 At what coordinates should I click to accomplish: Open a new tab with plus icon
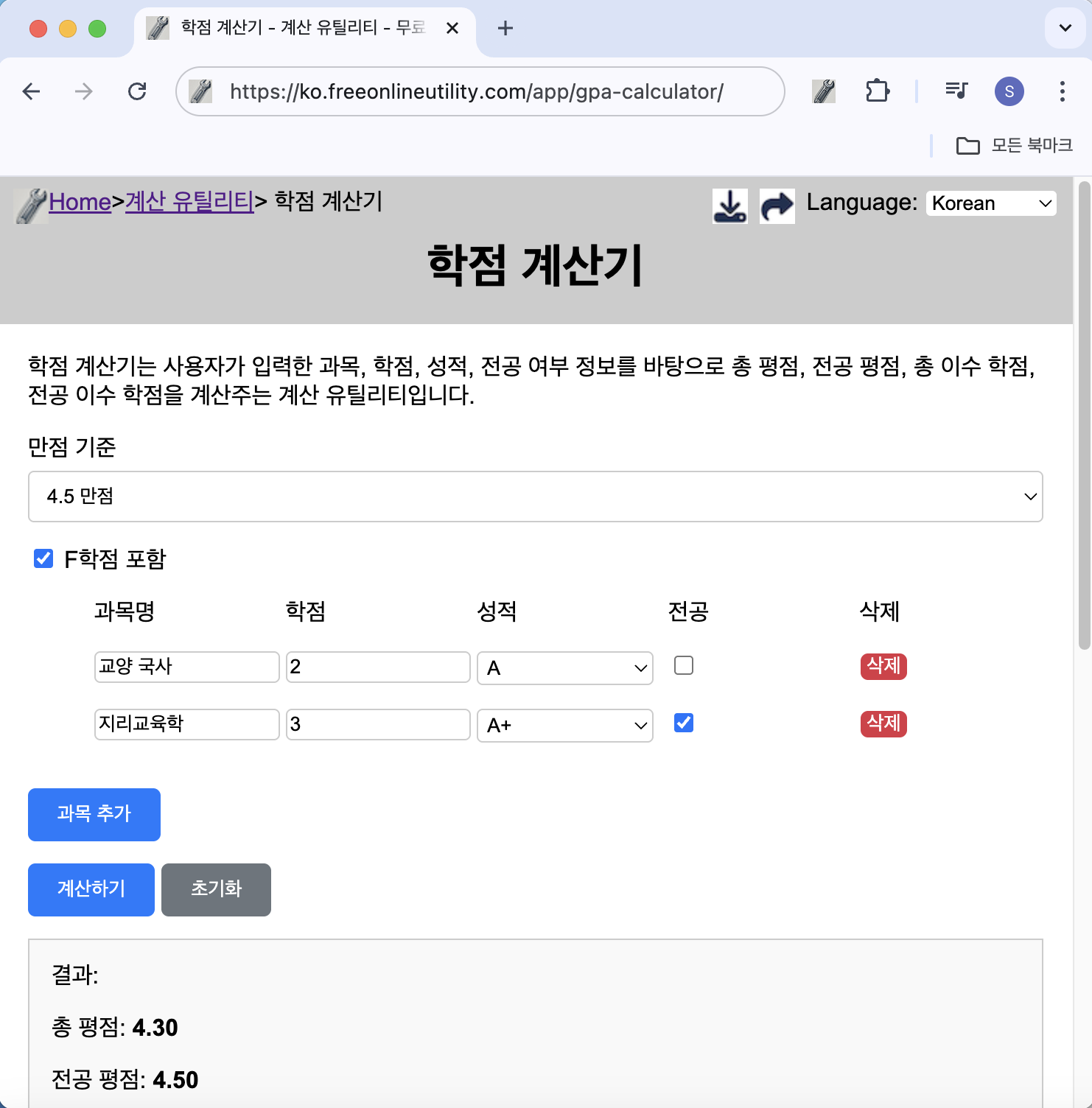(505, 29)
